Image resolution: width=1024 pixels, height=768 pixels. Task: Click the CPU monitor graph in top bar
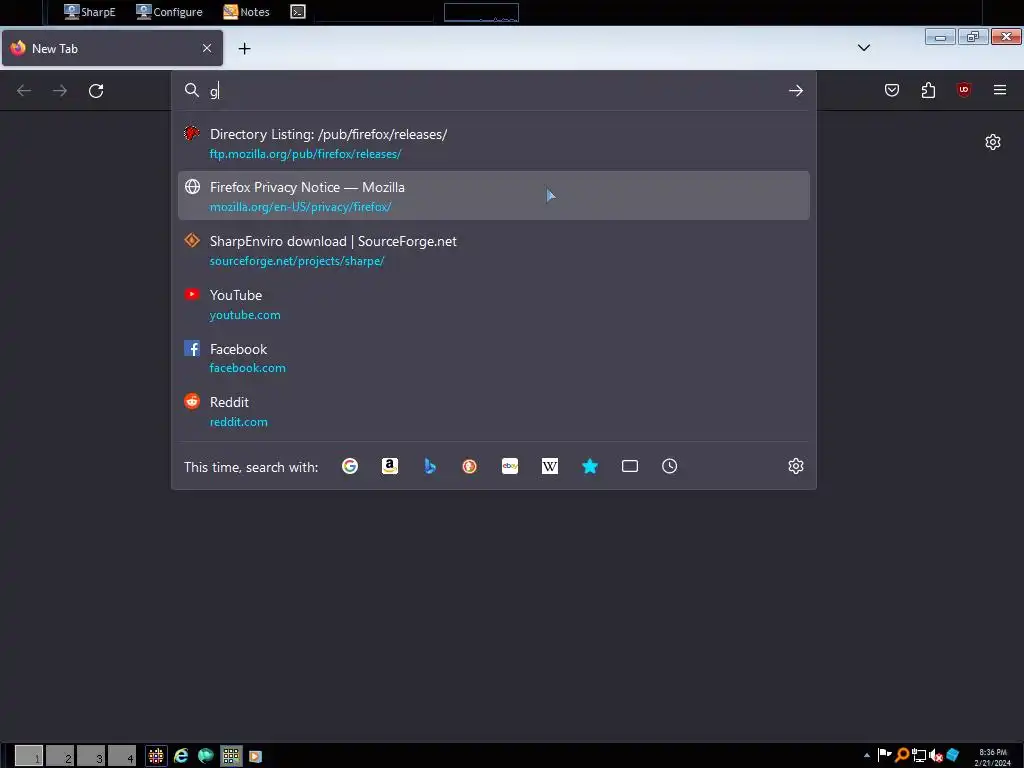(x=481, y=12)
